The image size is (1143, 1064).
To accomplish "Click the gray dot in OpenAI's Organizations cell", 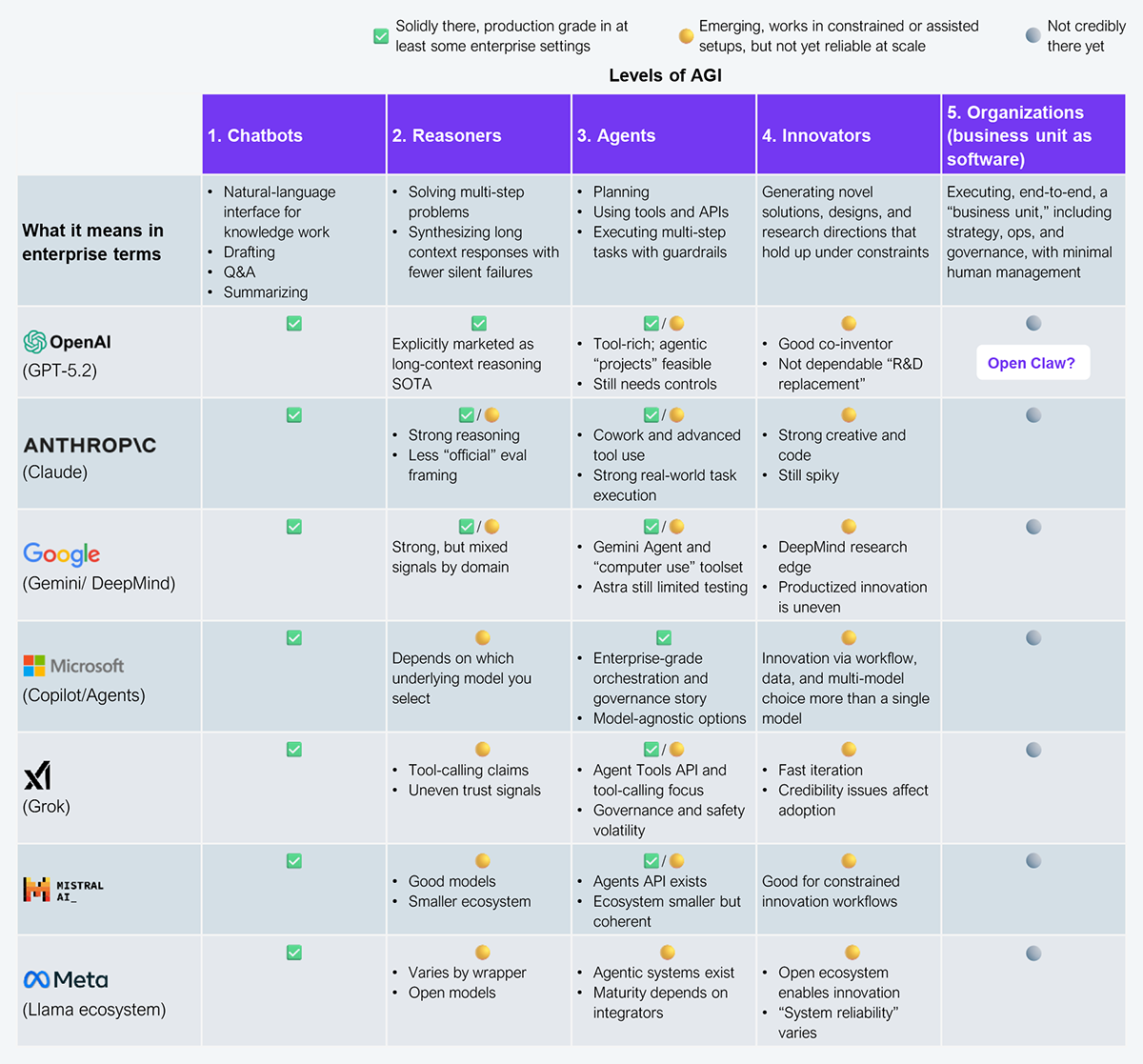I will click(1033, 324).
